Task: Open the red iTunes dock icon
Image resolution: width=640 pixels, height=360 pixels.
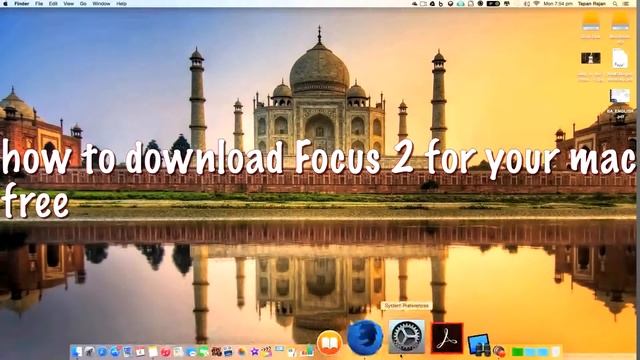Action: click(166, 351)
